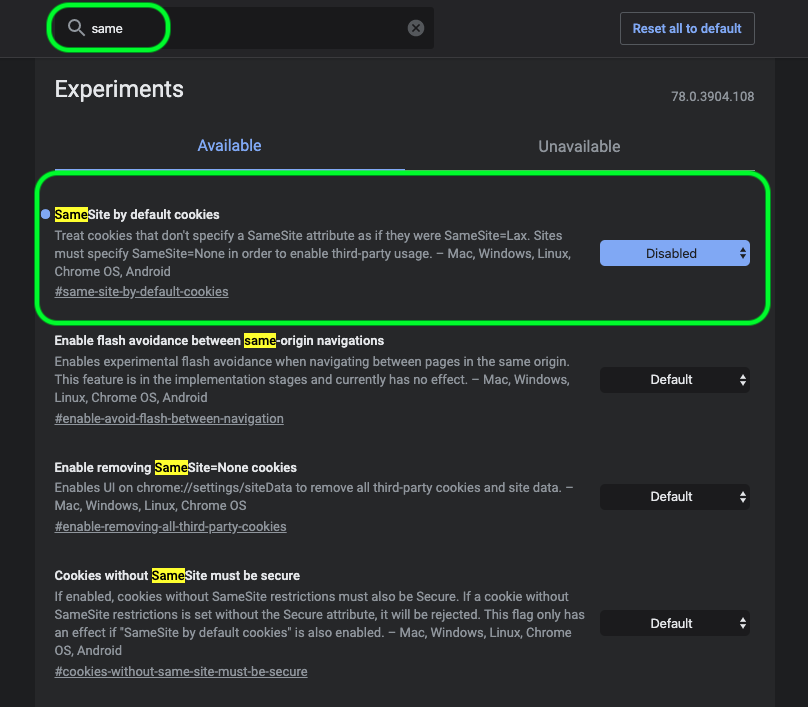Open the removing SameSite=None cookies dropdown

click(x=674, y=497)
